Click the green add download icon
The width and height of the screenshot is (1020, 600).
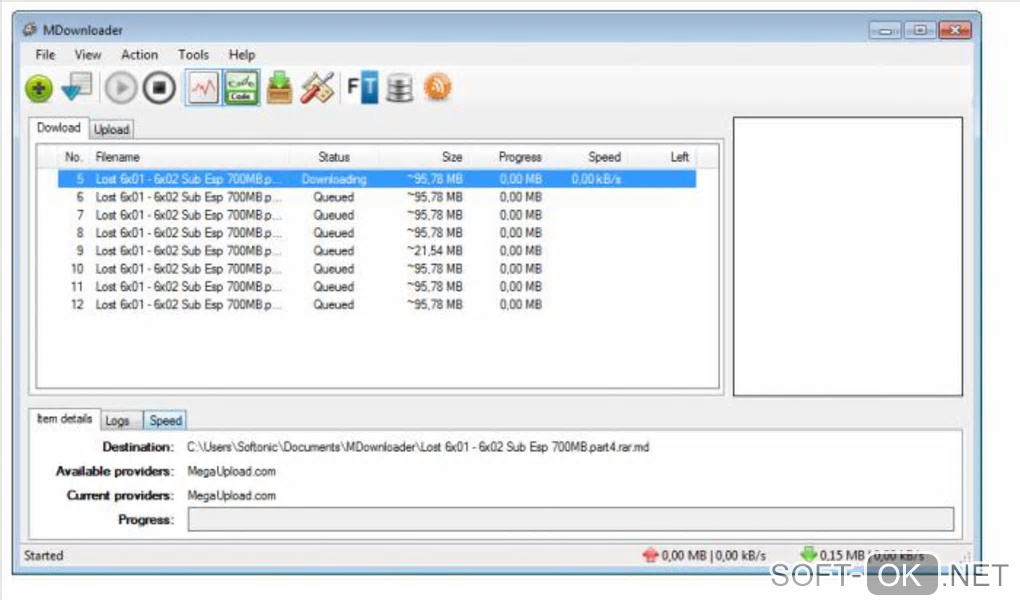(39, 88)
